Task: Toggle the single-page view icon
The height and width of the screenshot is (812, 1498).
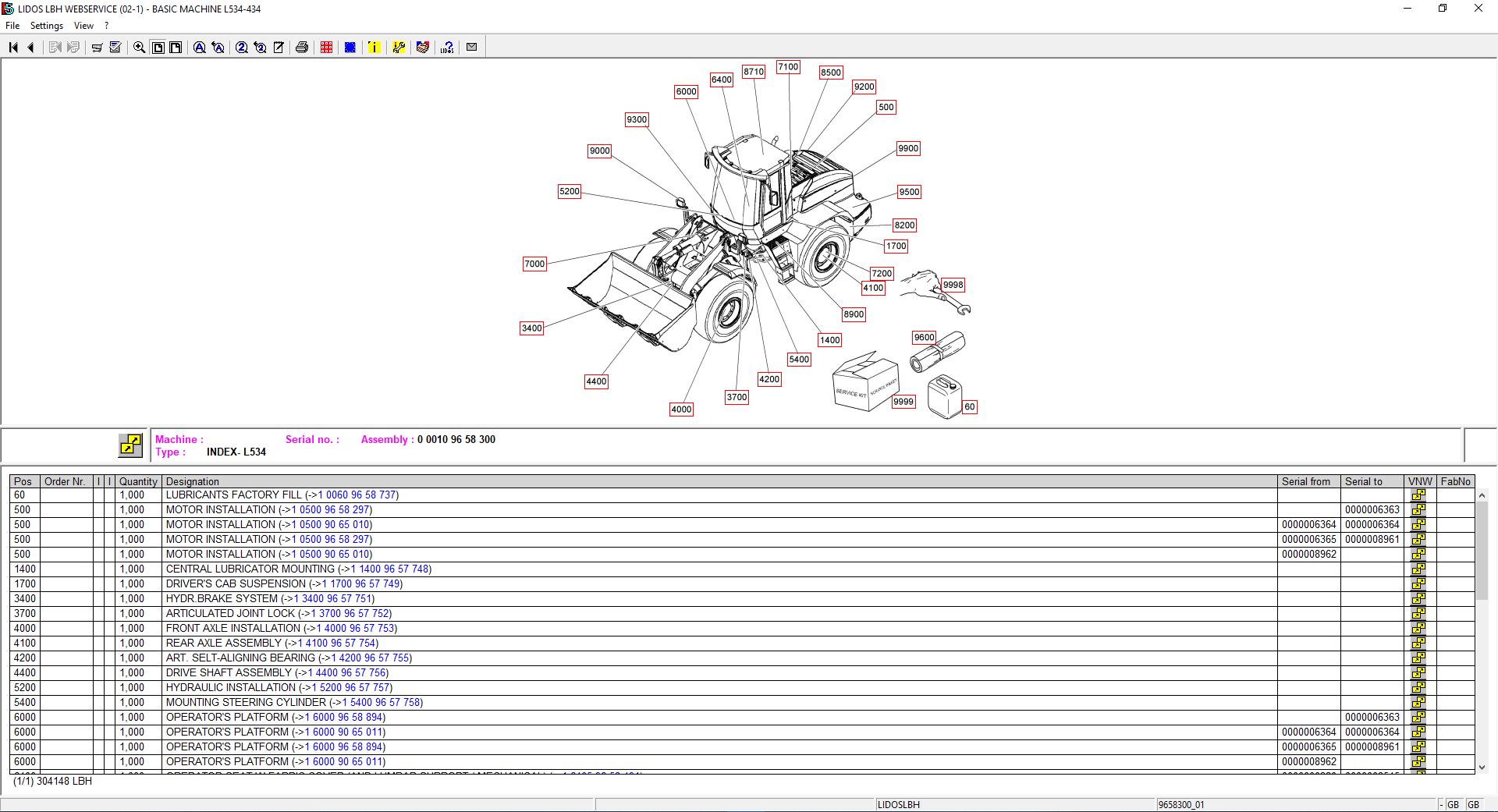Action: click(158, 47)
